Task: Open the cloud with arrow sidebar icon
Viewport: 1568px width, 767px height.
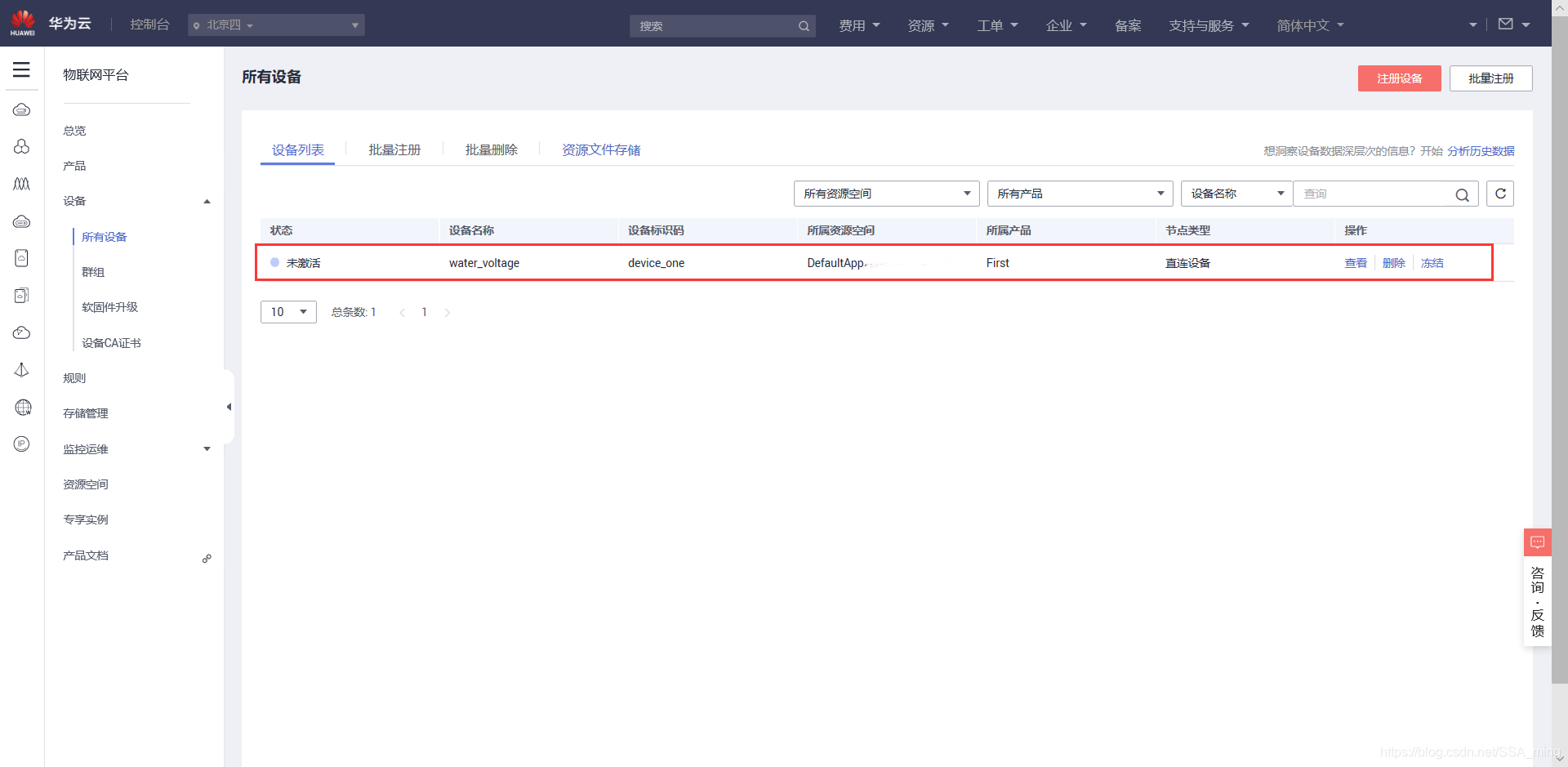Action: [x=22, y=332]
